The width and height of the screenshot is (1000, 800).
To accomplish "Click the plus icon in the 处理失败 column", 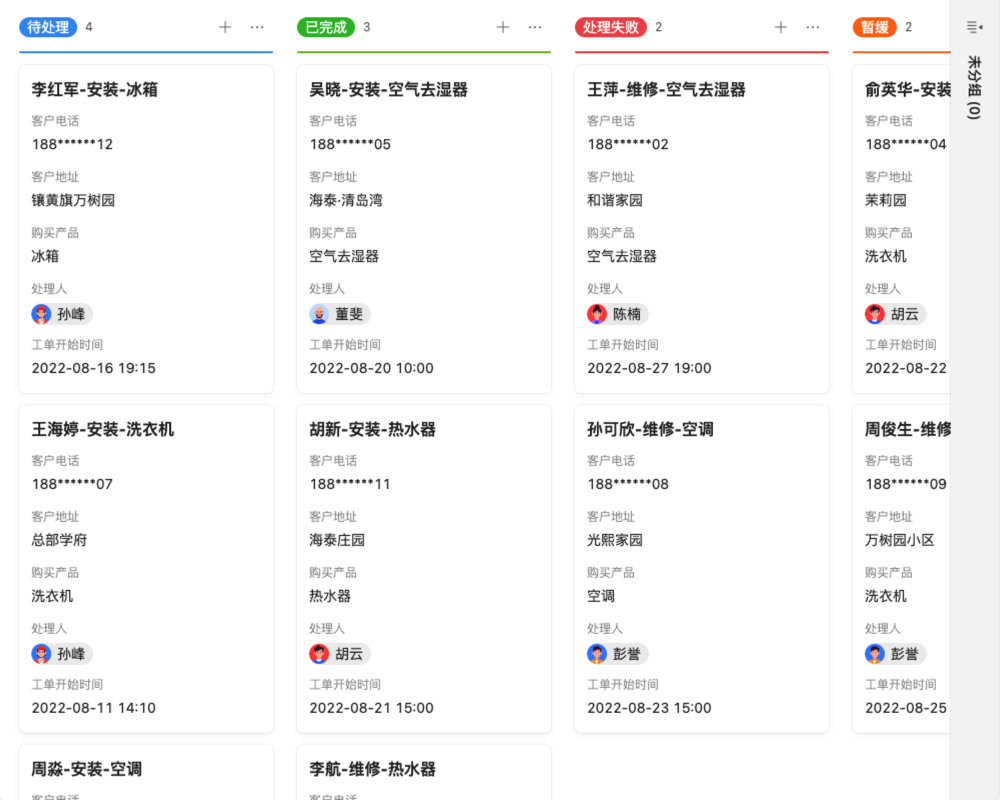I will 780,27.
